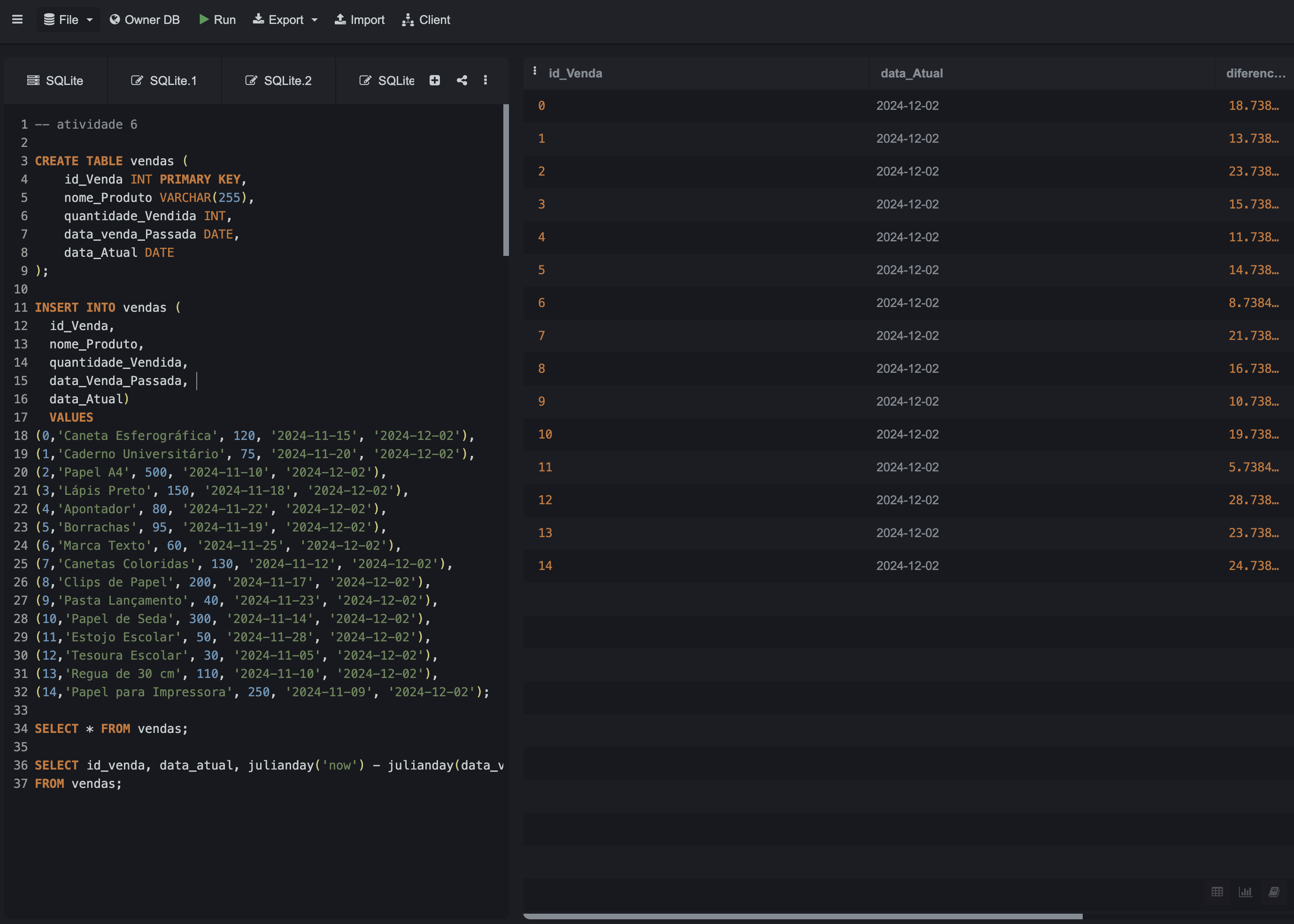
Task: Click the edit icon on SQLite.2 tab
Action: pos(252,80)
